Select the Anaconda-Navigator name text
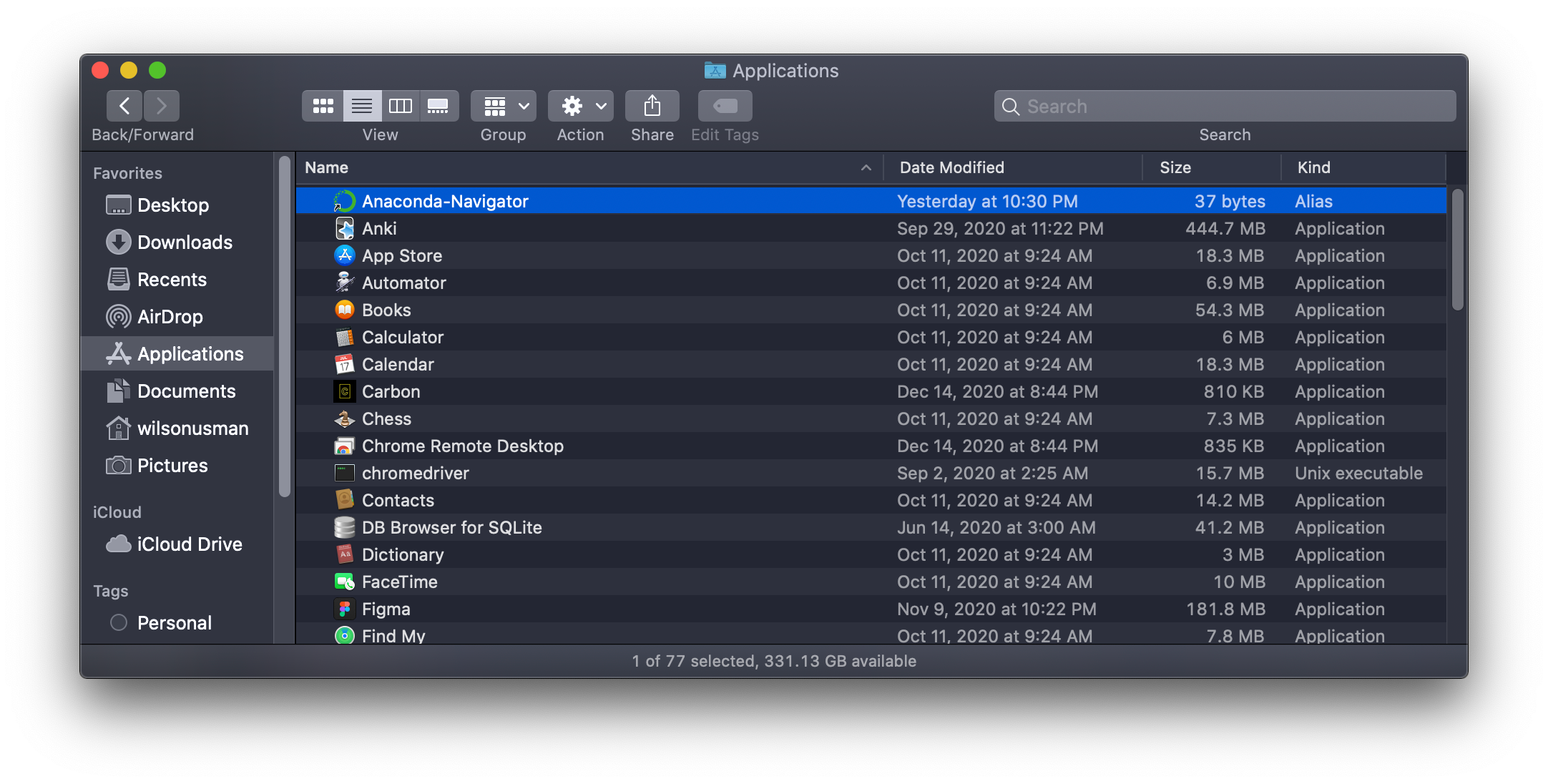 point(445,202)
